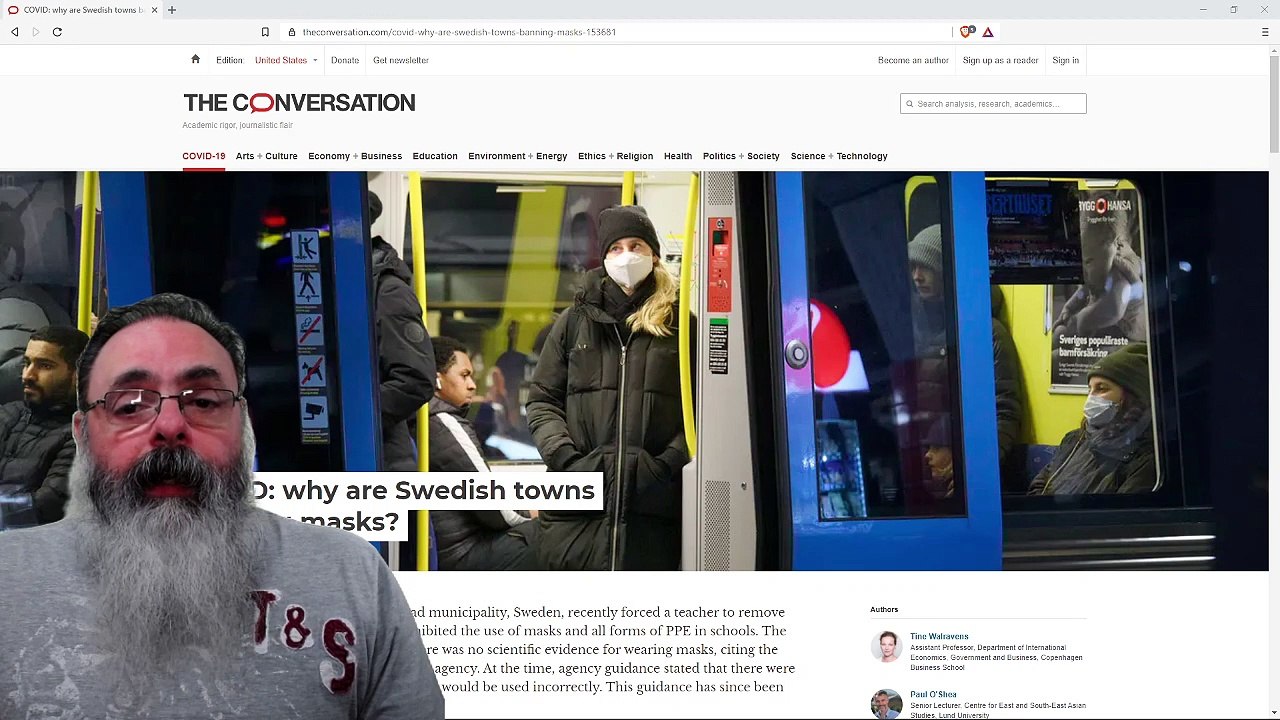
Task: Go back to the previous page
Action: click(x=15, y=32)
